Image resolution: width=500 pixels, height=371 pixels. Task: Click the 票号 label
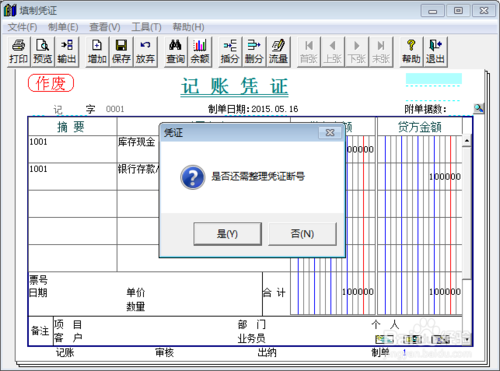(39, 279)
